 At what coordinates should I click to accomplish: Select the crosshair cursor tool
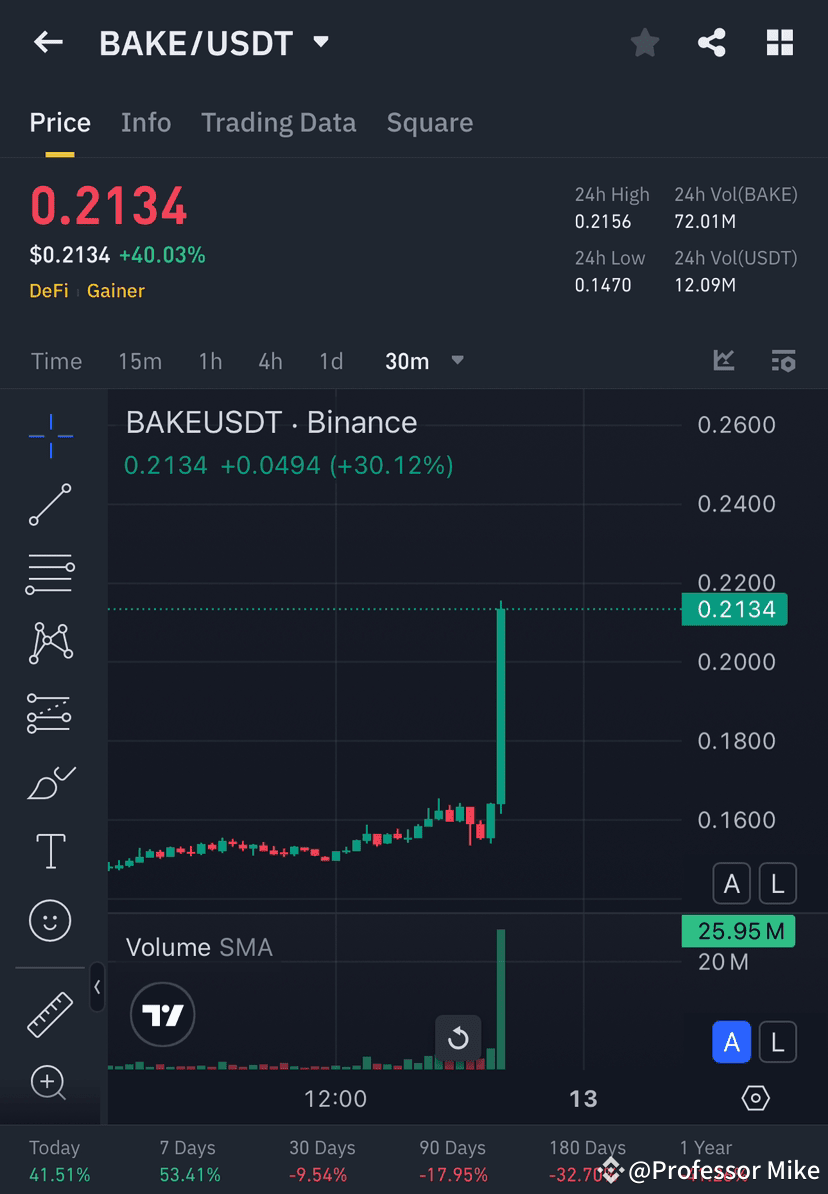(50, 435)
